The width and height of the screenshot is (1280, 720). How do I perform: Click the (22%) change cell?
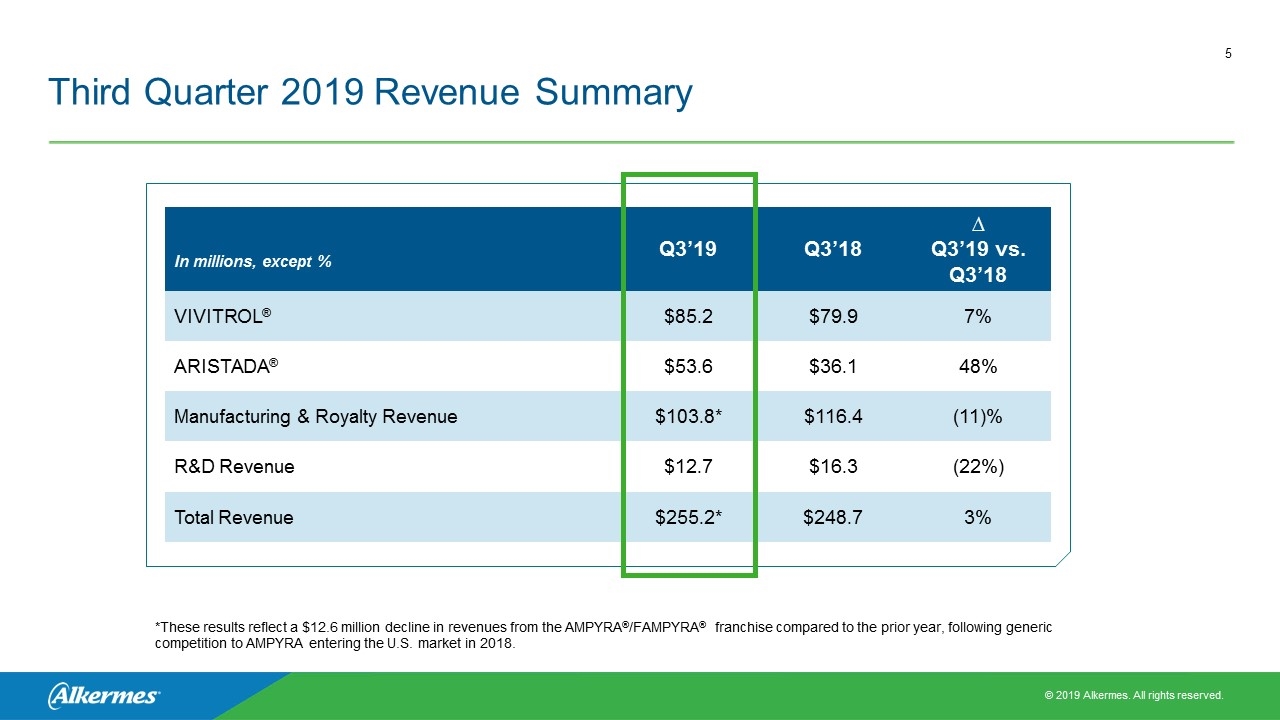point(978,467)
